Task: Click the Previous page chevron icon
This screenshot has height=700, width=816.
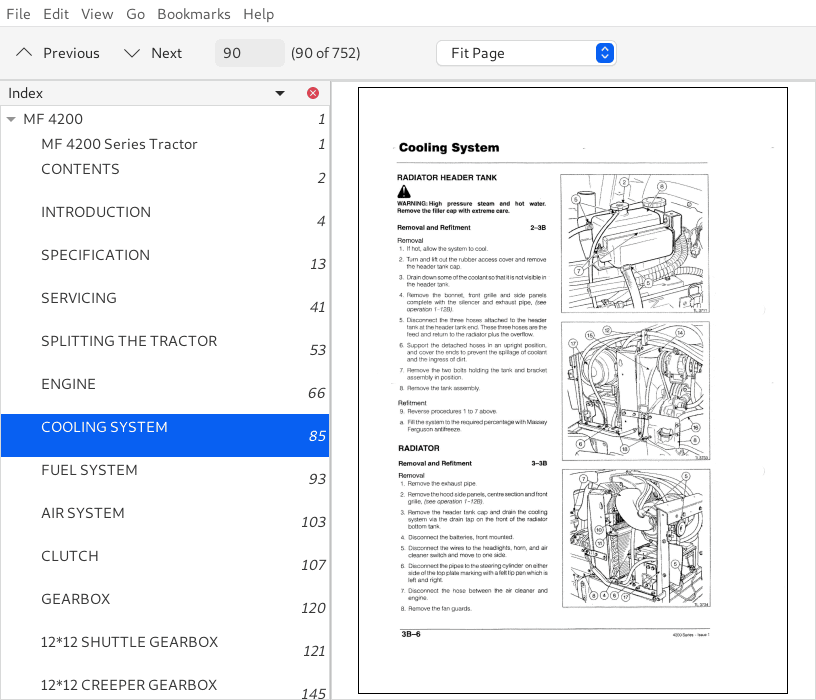Action: pyautogui.click(x=24, y=52)
